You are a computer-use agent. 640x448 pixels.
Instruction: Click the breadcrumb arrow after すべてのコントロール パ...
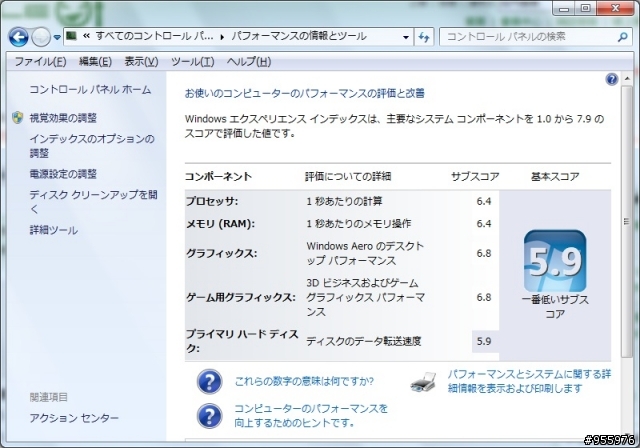pos(222,37)
